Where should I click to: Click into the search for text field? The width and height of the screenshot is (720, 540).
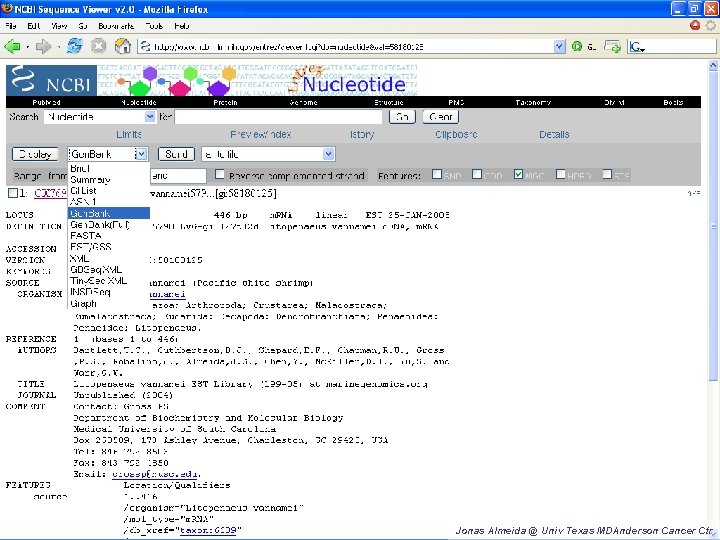coord(278,117)
